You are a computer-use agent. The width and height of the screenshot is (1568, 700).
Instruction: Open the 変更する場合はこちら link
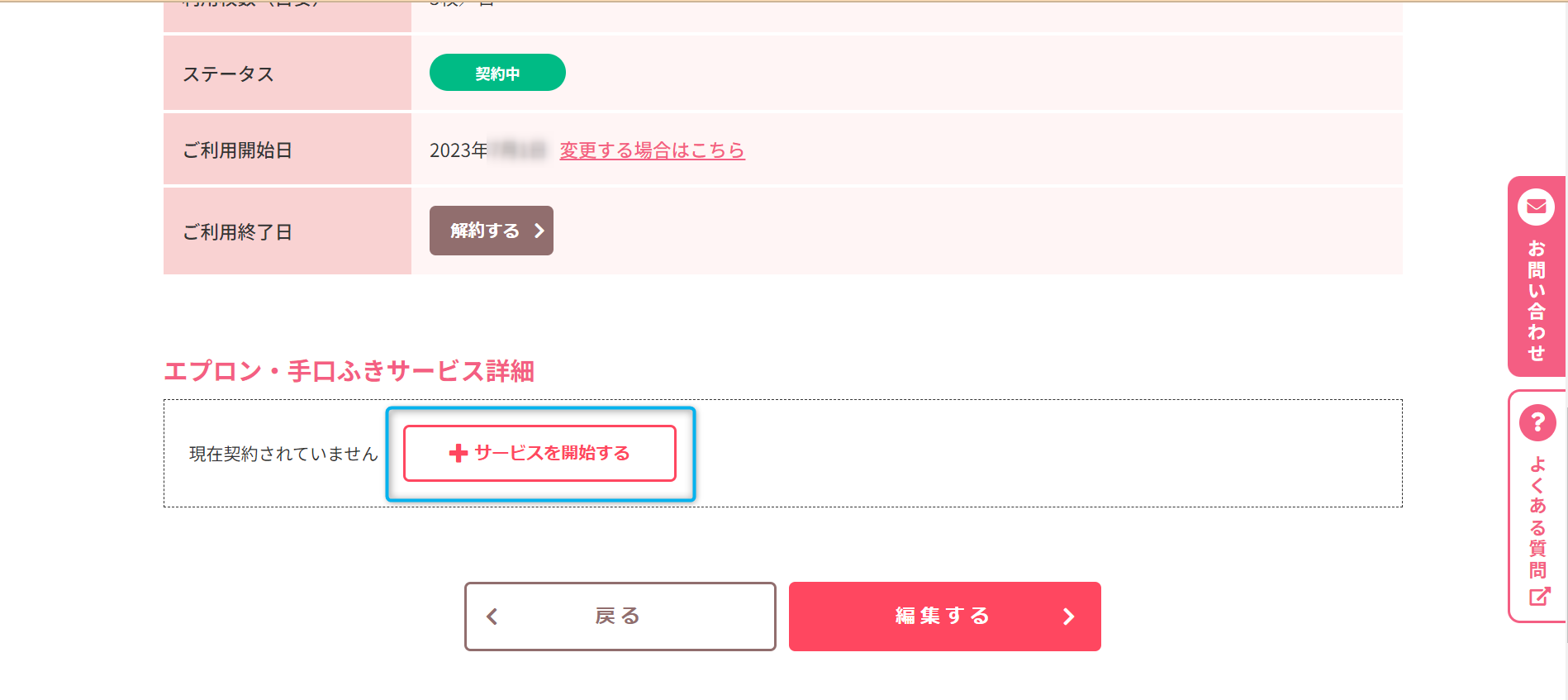(x=652, y=150)
